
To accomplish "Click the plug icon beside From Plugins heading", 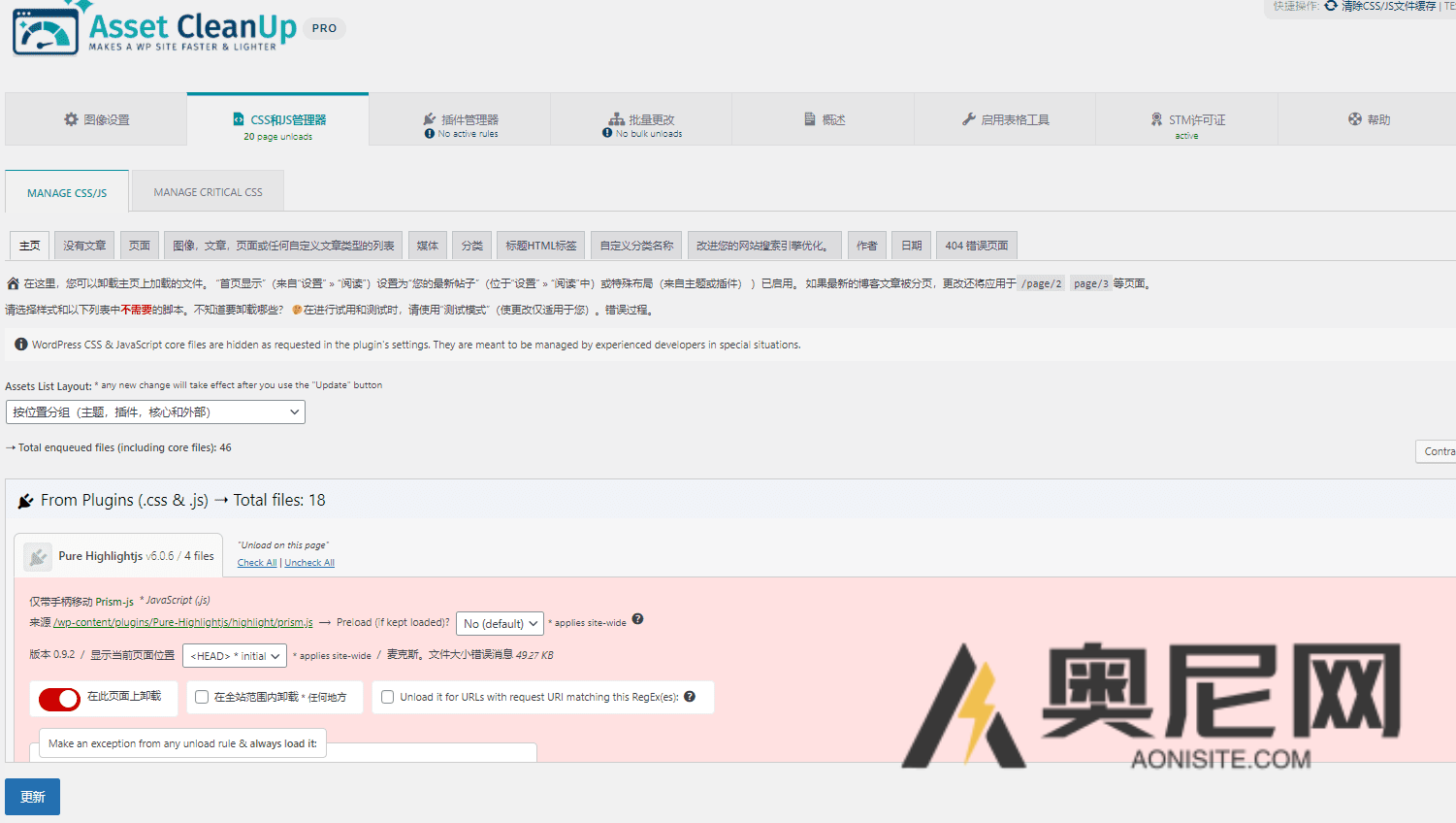I will [x=26, y=501].
